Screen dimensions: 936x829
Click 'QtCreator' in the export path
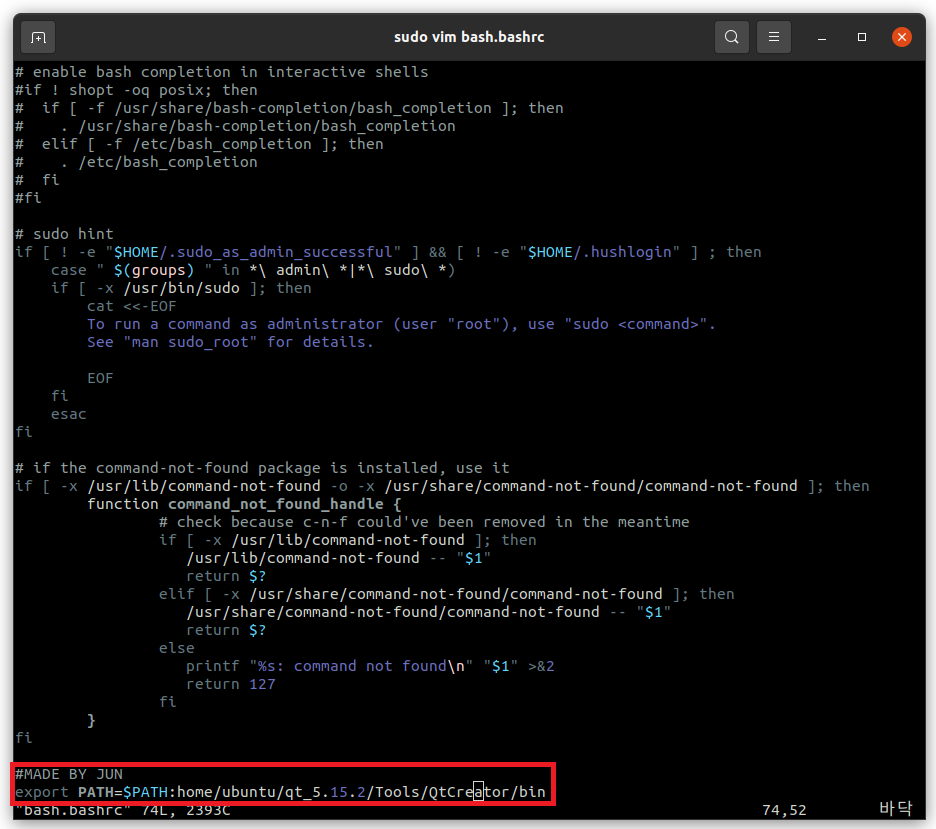(469, 793)
